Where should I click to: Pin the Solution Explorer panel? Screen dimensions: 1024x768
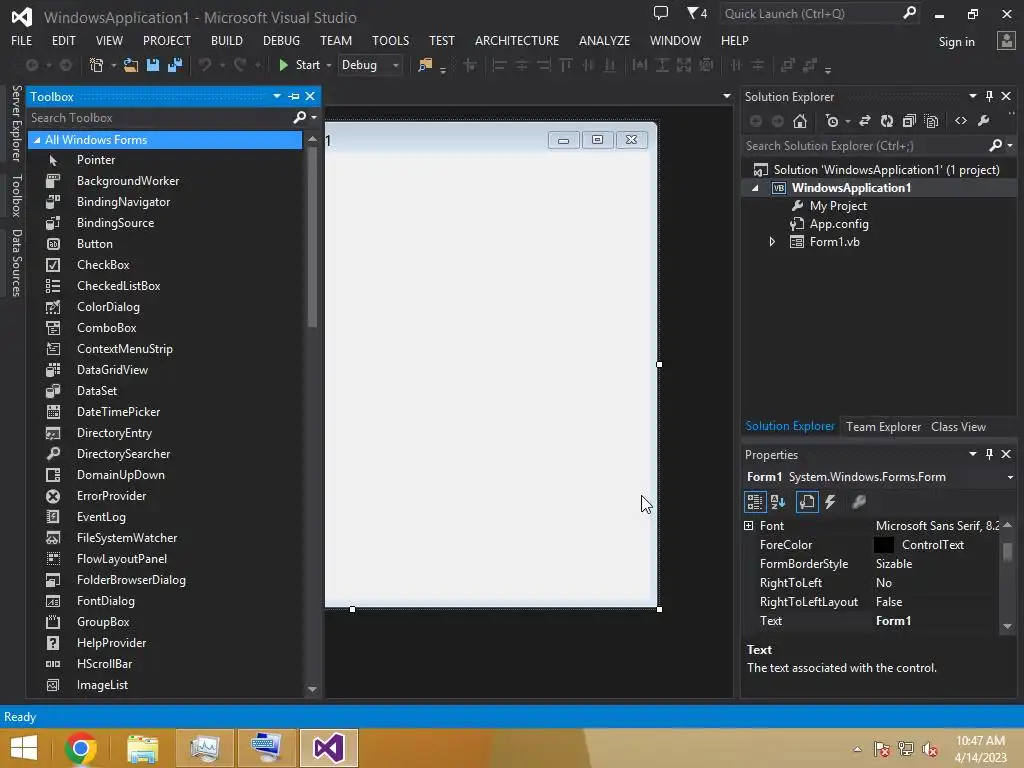pyautogui.click(x=989, y=97)
